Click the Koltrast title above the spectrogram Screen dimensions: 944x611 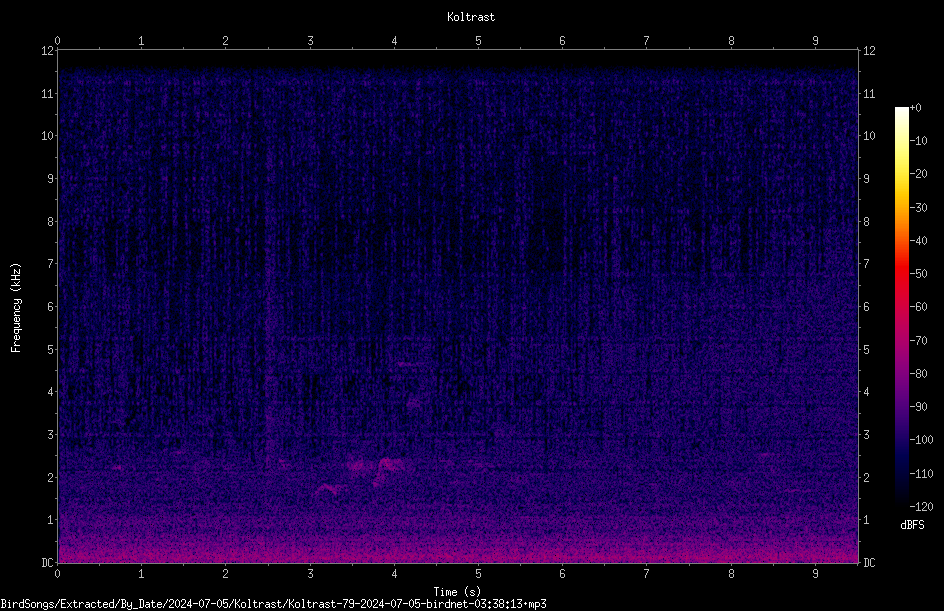(471, 17)
